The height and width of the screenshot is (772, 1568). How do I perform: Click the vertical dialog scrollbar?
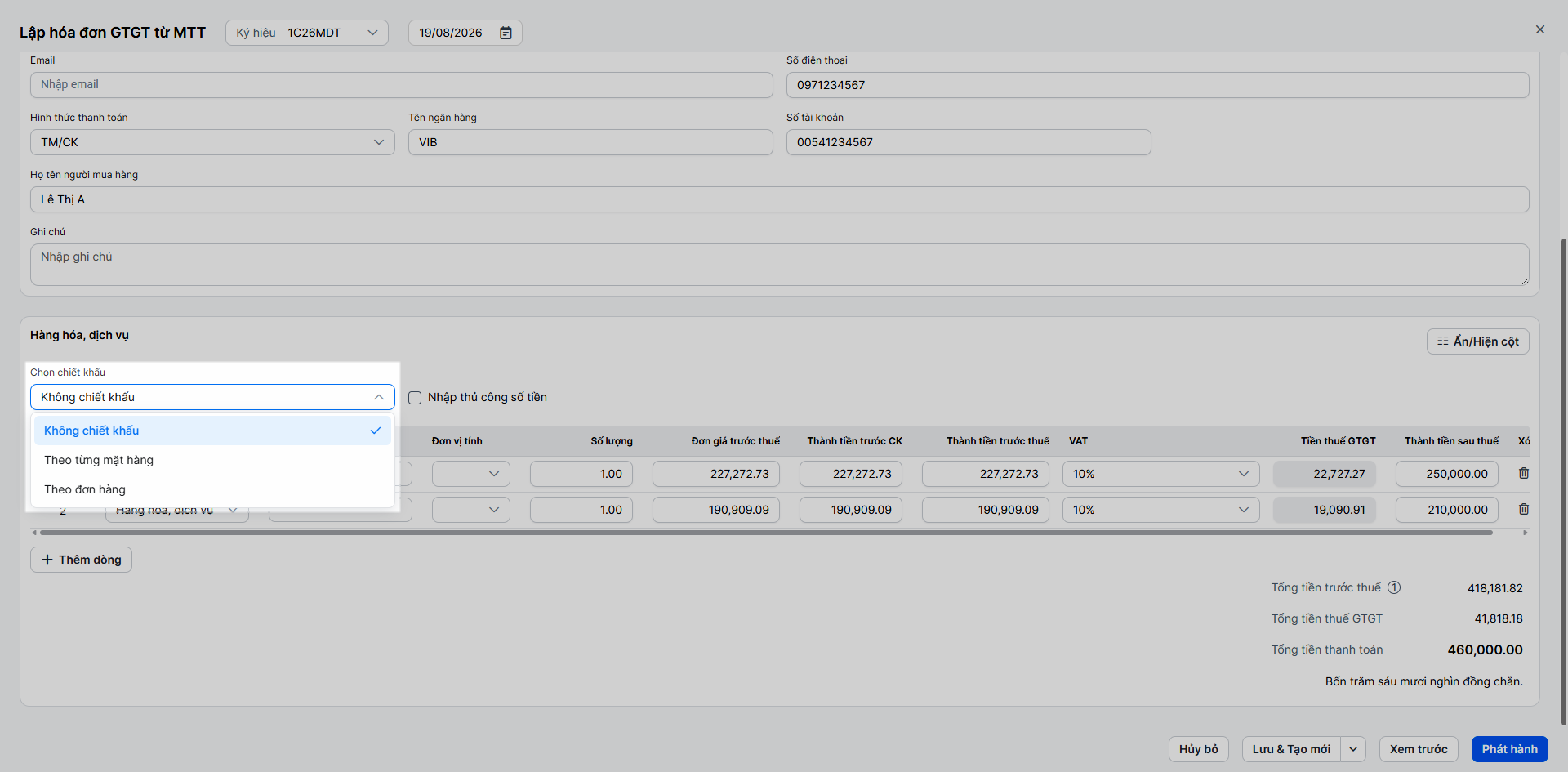[1563, 482]
